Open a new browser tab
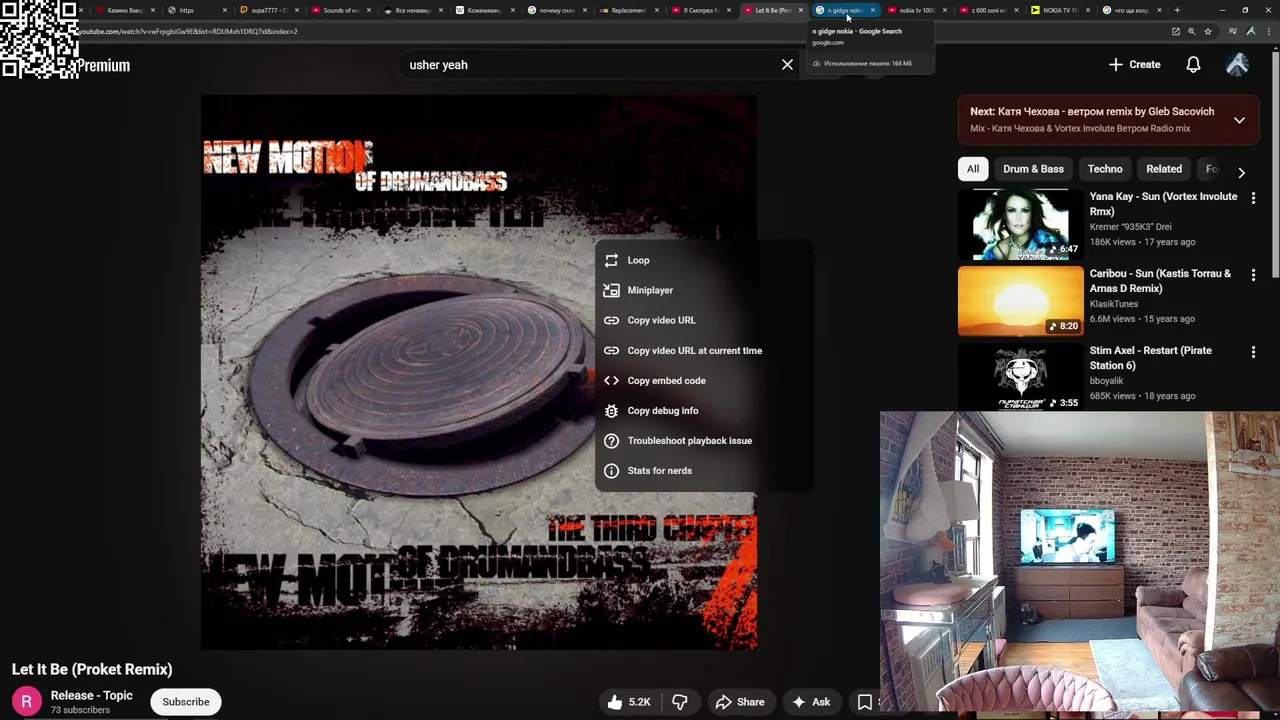The image size is (1280, 720). (x=1177, y=10)
